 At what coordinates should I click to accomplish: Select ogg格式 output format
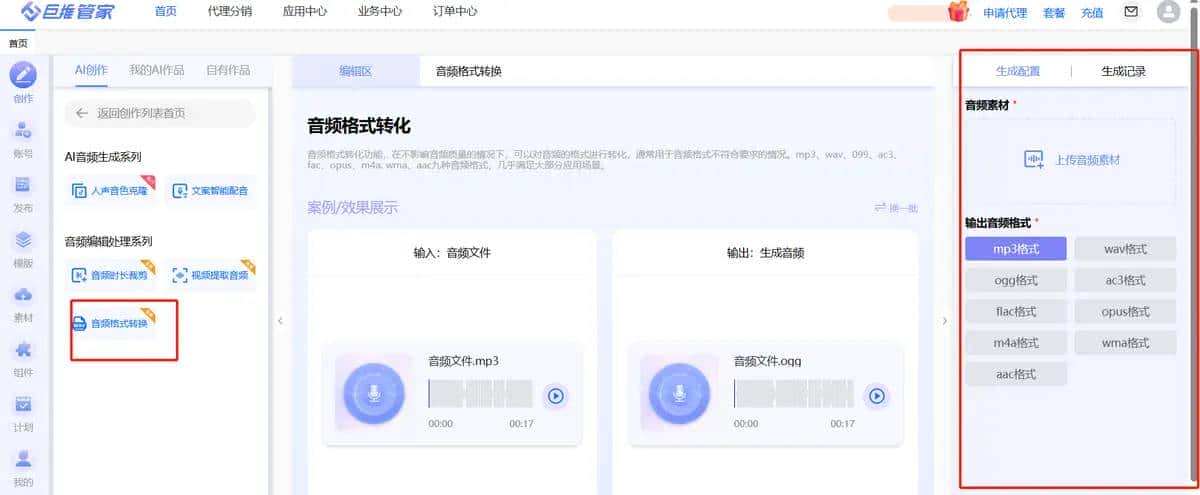click(1016, 280)
